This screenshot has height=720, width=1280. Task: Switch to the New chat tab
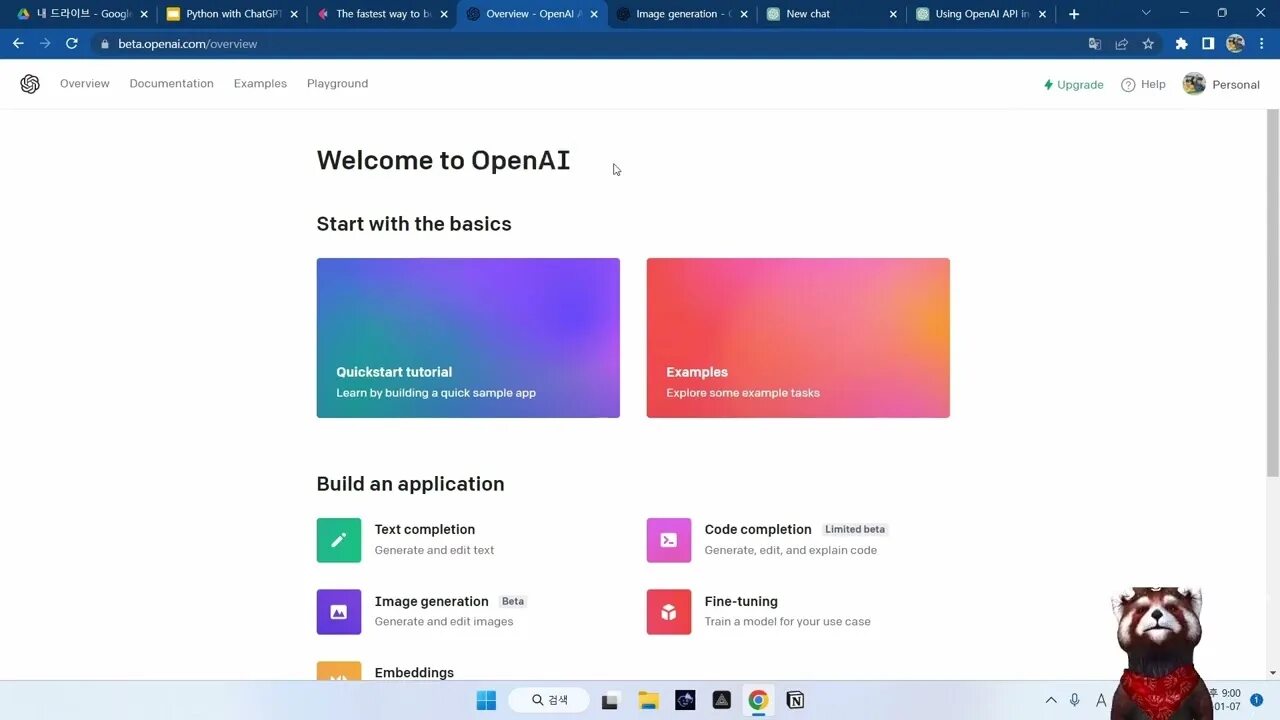832,14
